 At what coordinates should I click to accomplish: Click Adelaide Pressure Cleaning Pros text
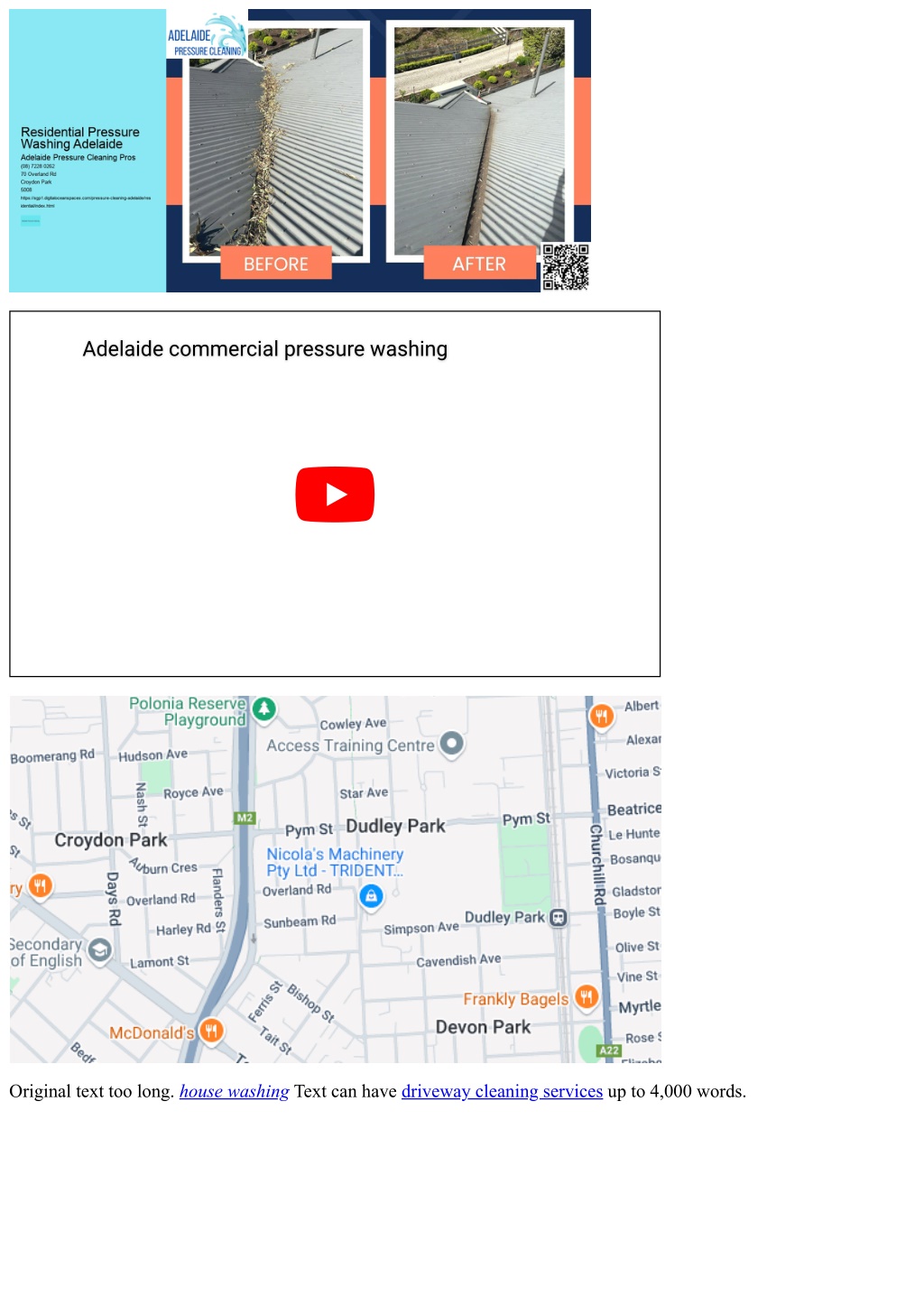click(79, 157)
